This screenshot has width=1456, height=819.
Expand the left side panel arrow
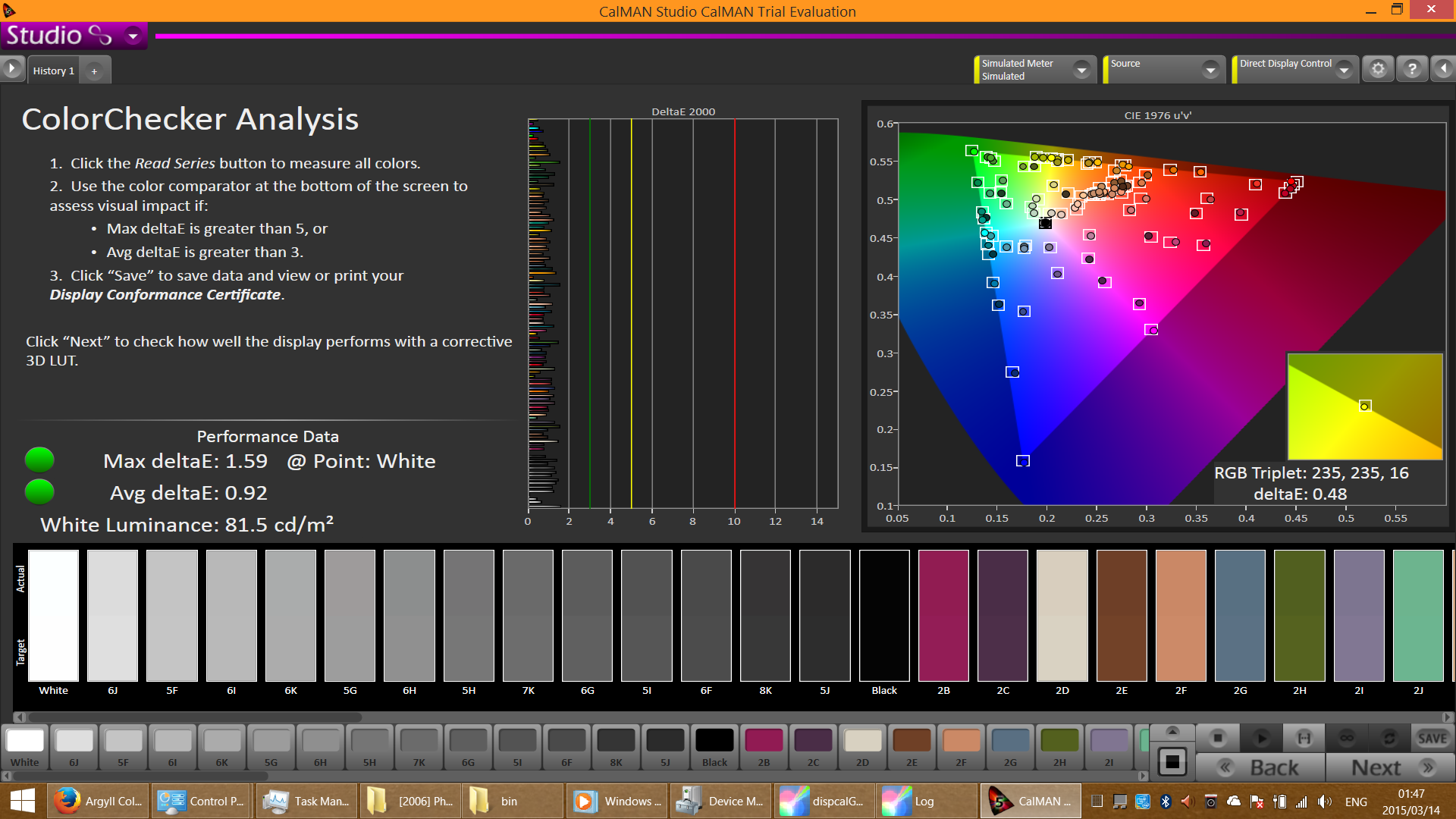point(12,69)
